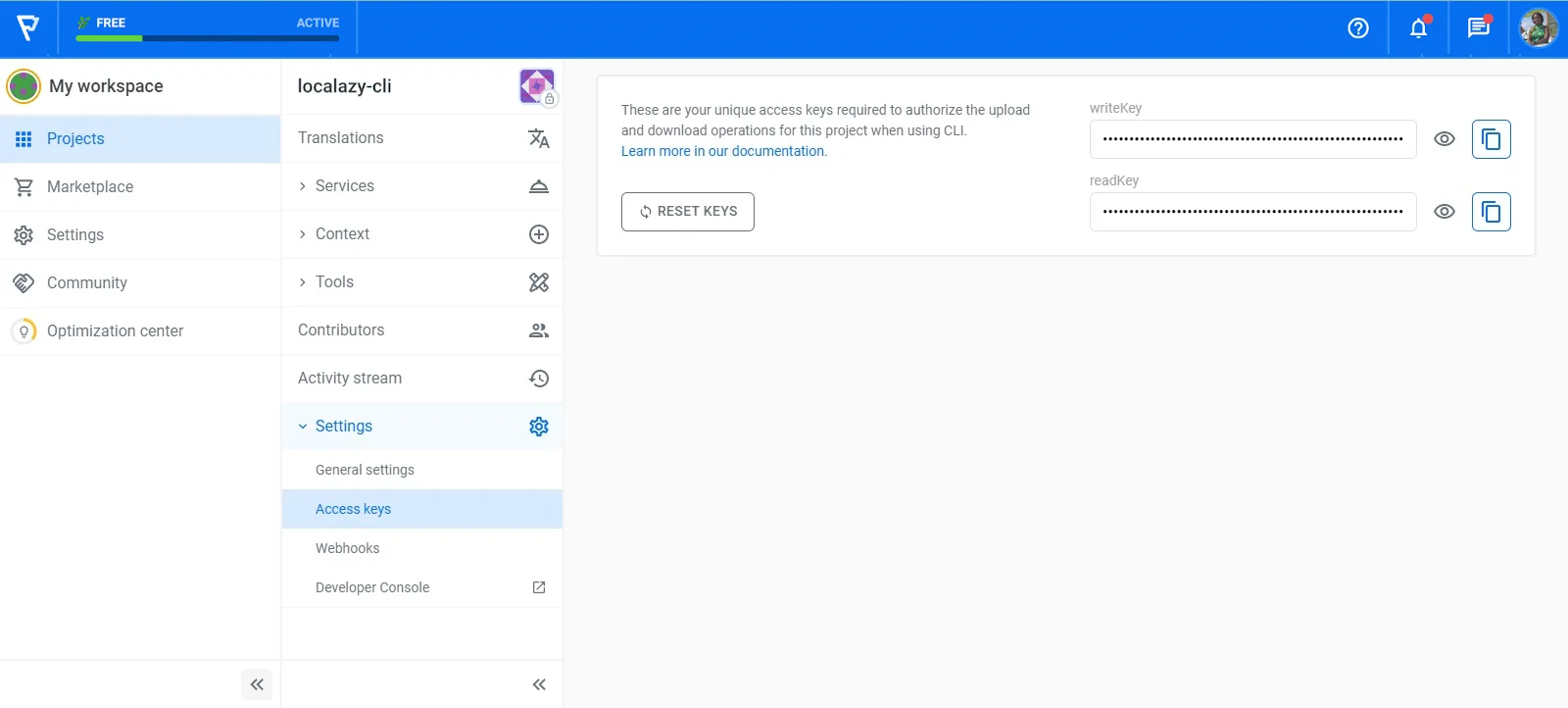Expand the Context section

[342, 234]
